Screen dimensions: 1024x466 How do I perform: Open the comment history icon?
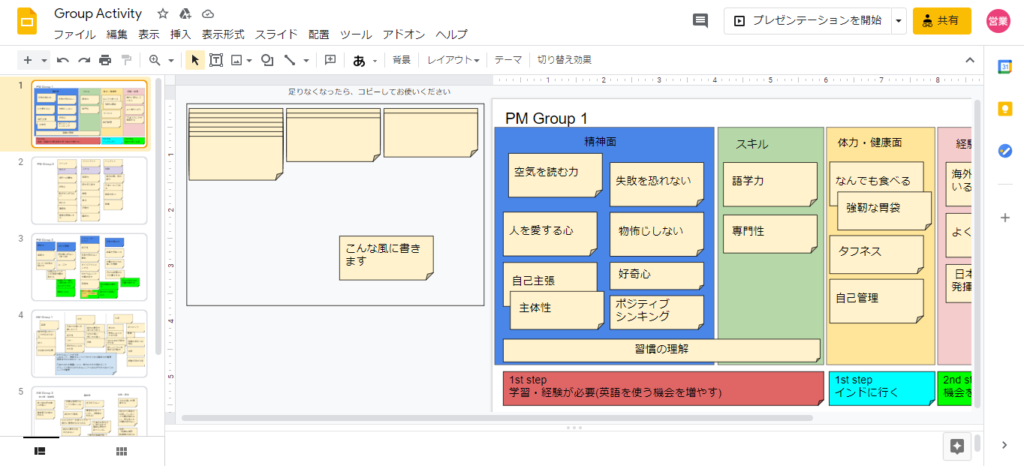pyautogui.click(x=700, y=21)
